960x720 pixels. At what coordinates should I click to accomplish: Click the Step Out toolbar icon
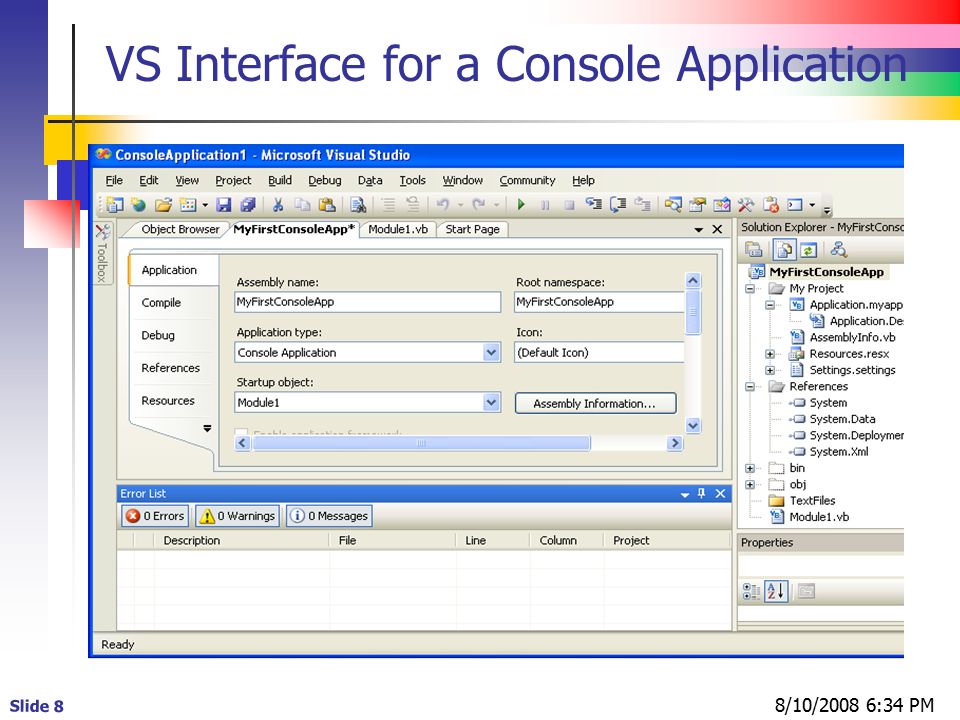tap(642, 204)
